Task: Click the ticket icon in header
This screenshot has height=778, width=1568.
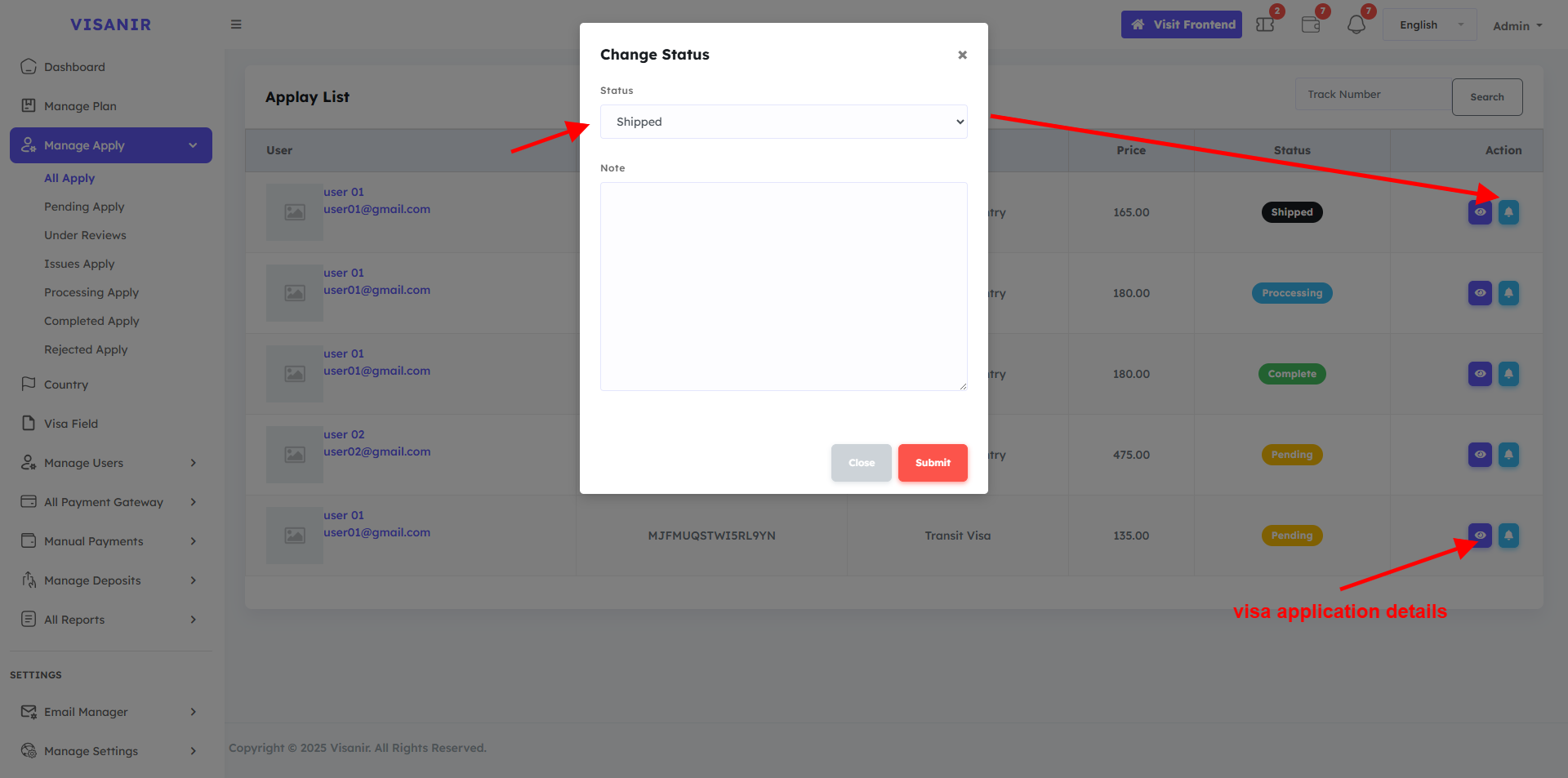Action: [1265, 24]
